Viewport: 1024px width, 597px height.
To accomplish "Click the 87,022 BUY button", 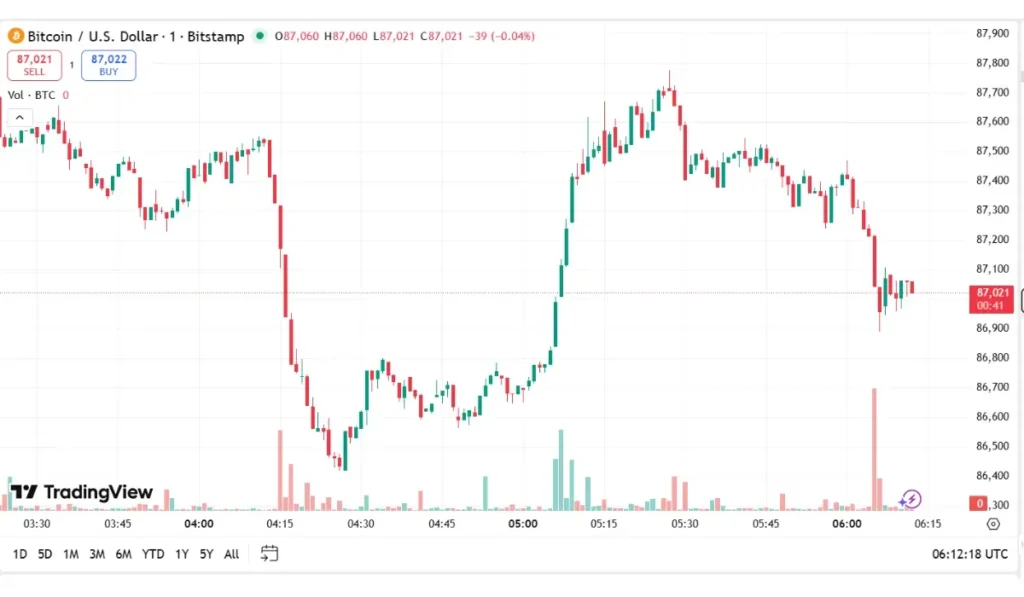I will point(108,62).
